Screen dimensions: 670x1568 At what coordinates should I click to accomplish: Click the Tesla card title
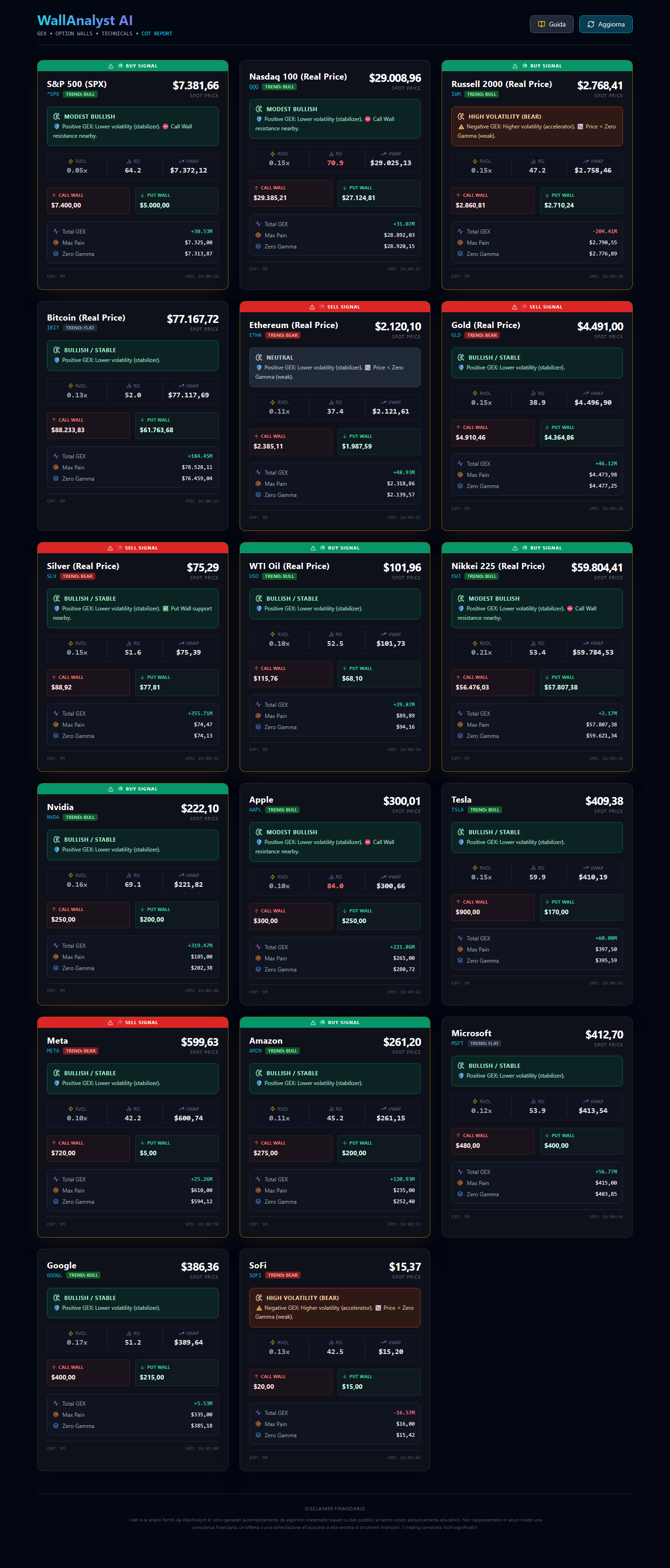461,800
